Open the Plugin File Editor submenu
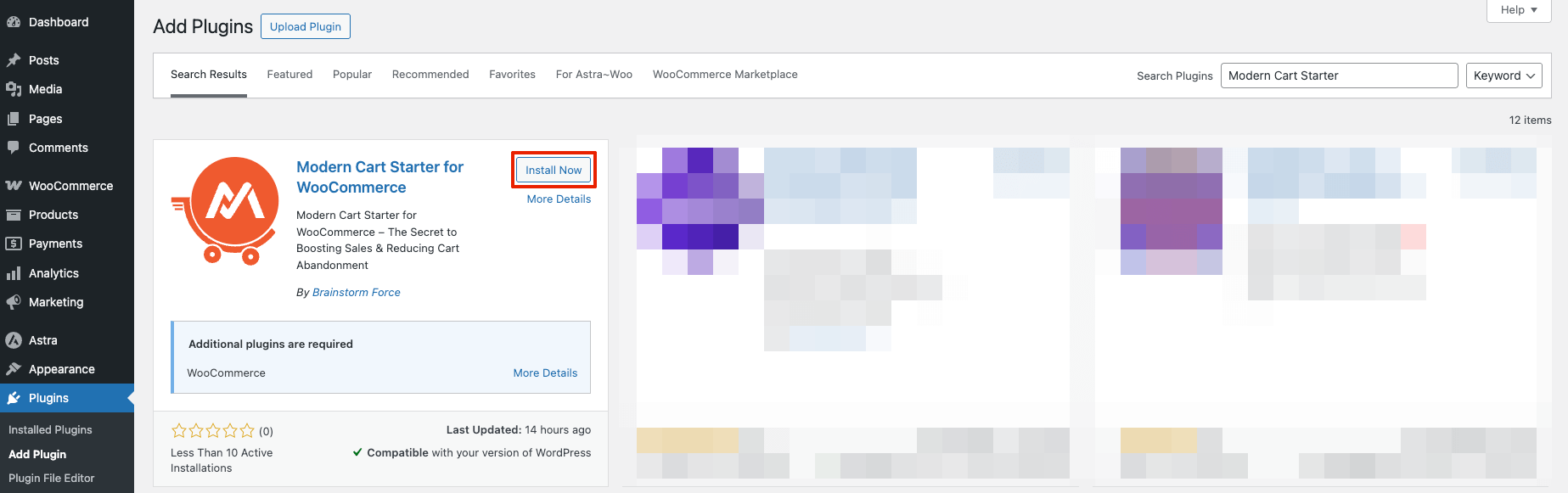 coord(51,479)
